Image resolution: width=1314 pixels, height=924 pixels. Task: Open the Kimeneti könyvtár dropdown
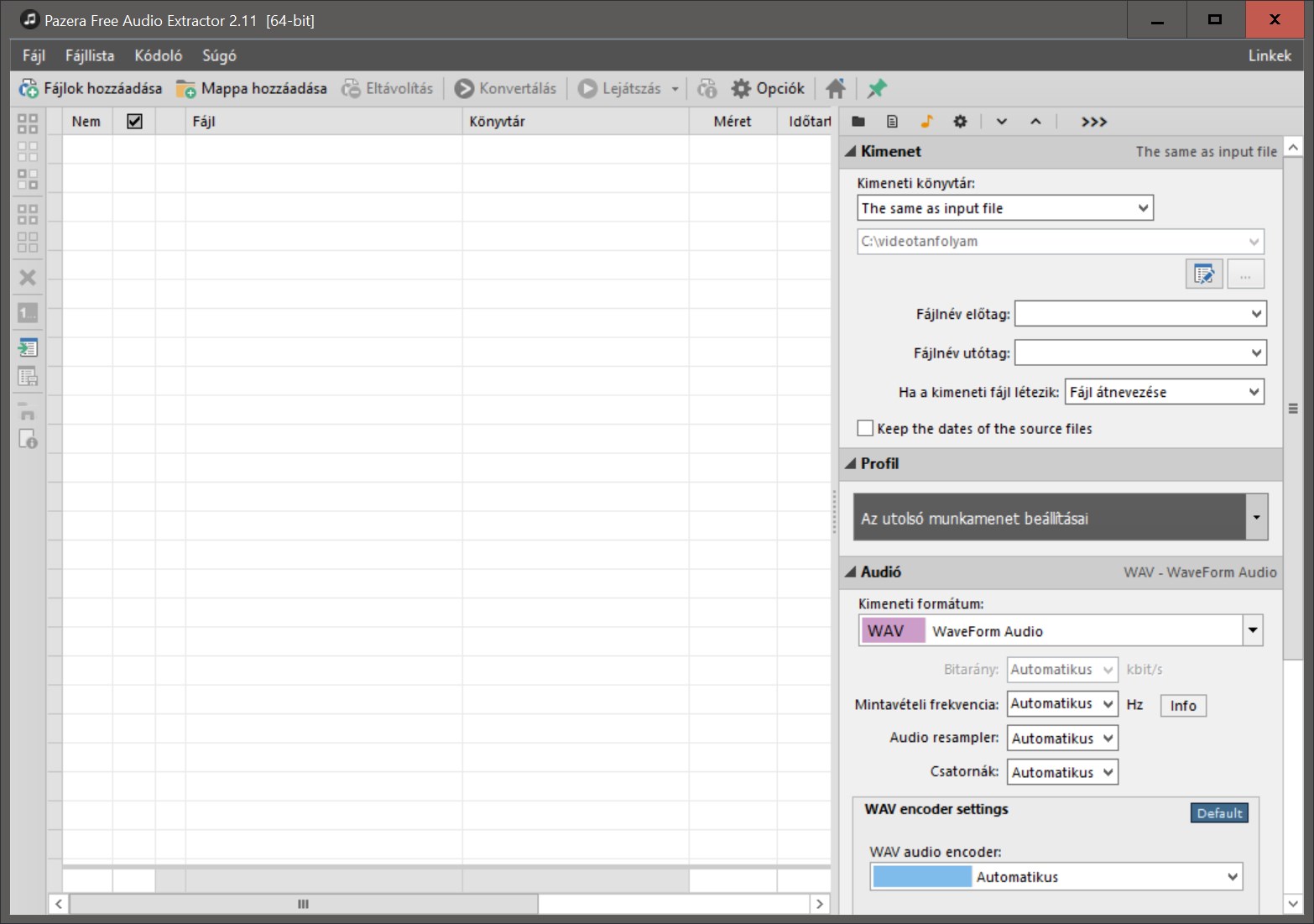pyautogui.click(x=1004, y=208)
